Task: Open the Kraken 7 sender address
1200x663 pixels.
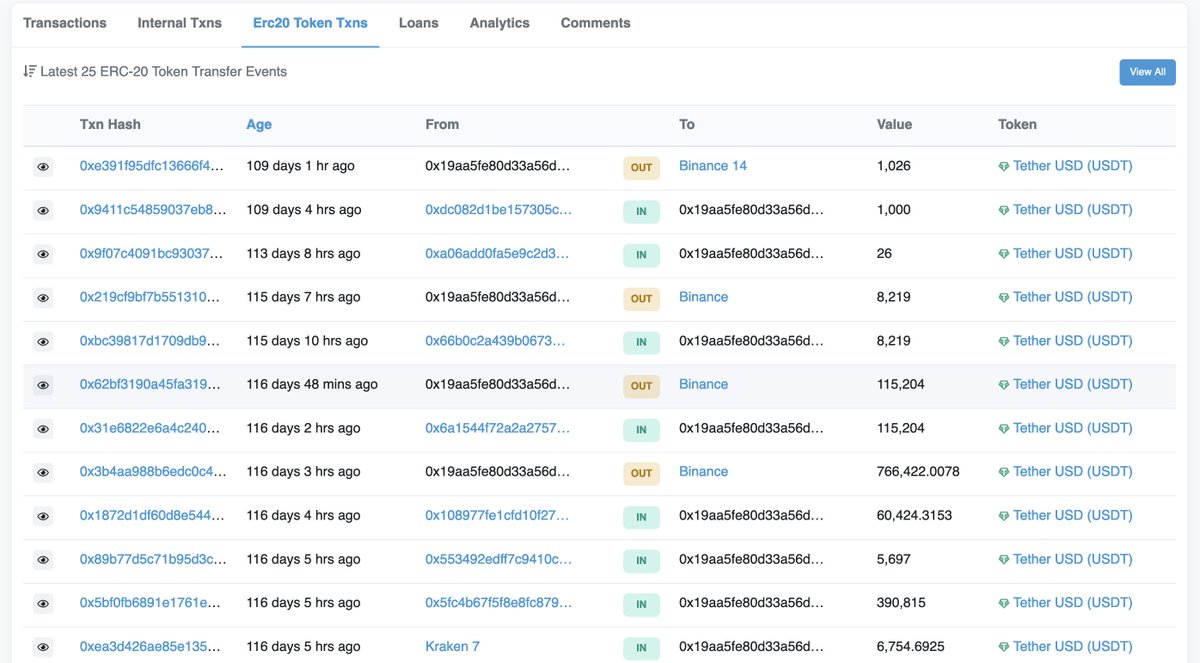Action: [452, 646]
